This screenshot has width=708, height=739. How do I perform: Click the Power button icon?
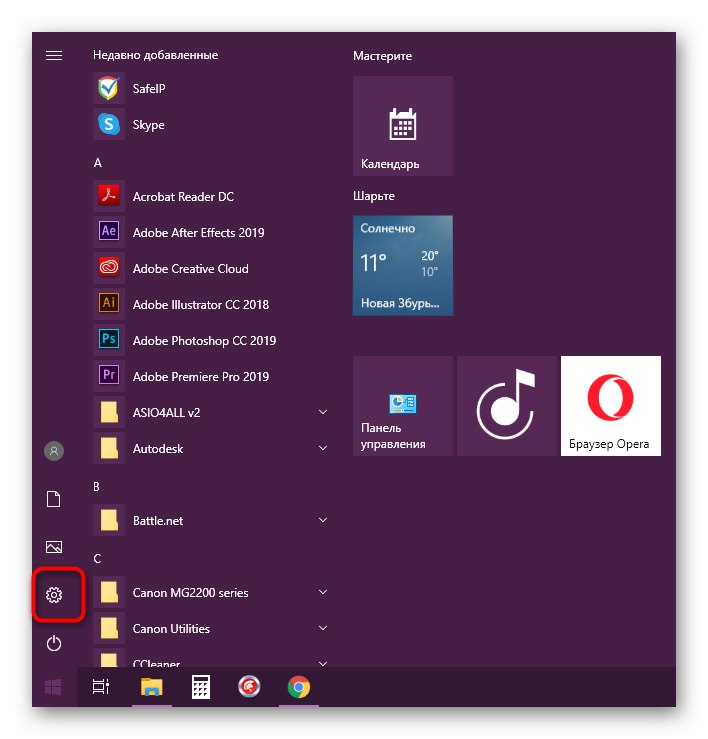pos(54,643)
